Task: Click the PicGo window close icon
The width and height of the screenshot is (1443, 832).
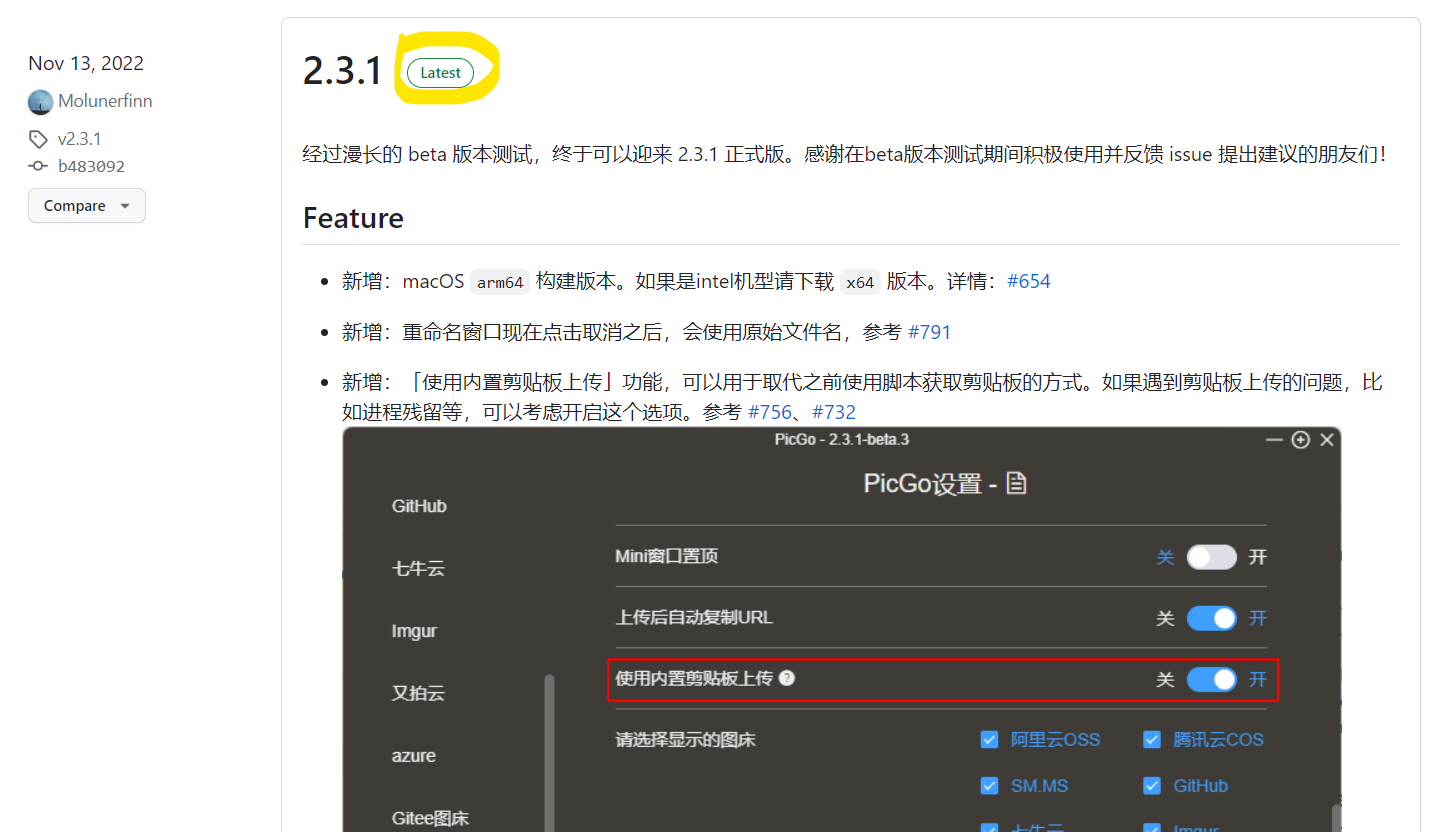Action: pyautogui.click(x=1327, y=440)
